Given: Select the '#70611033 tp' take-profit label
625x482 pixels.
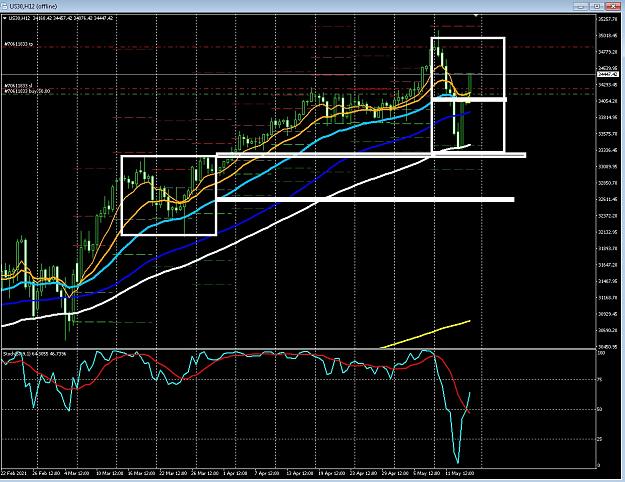Looking at the screenshot, I should pyautogui.click(x=18, y=44).
